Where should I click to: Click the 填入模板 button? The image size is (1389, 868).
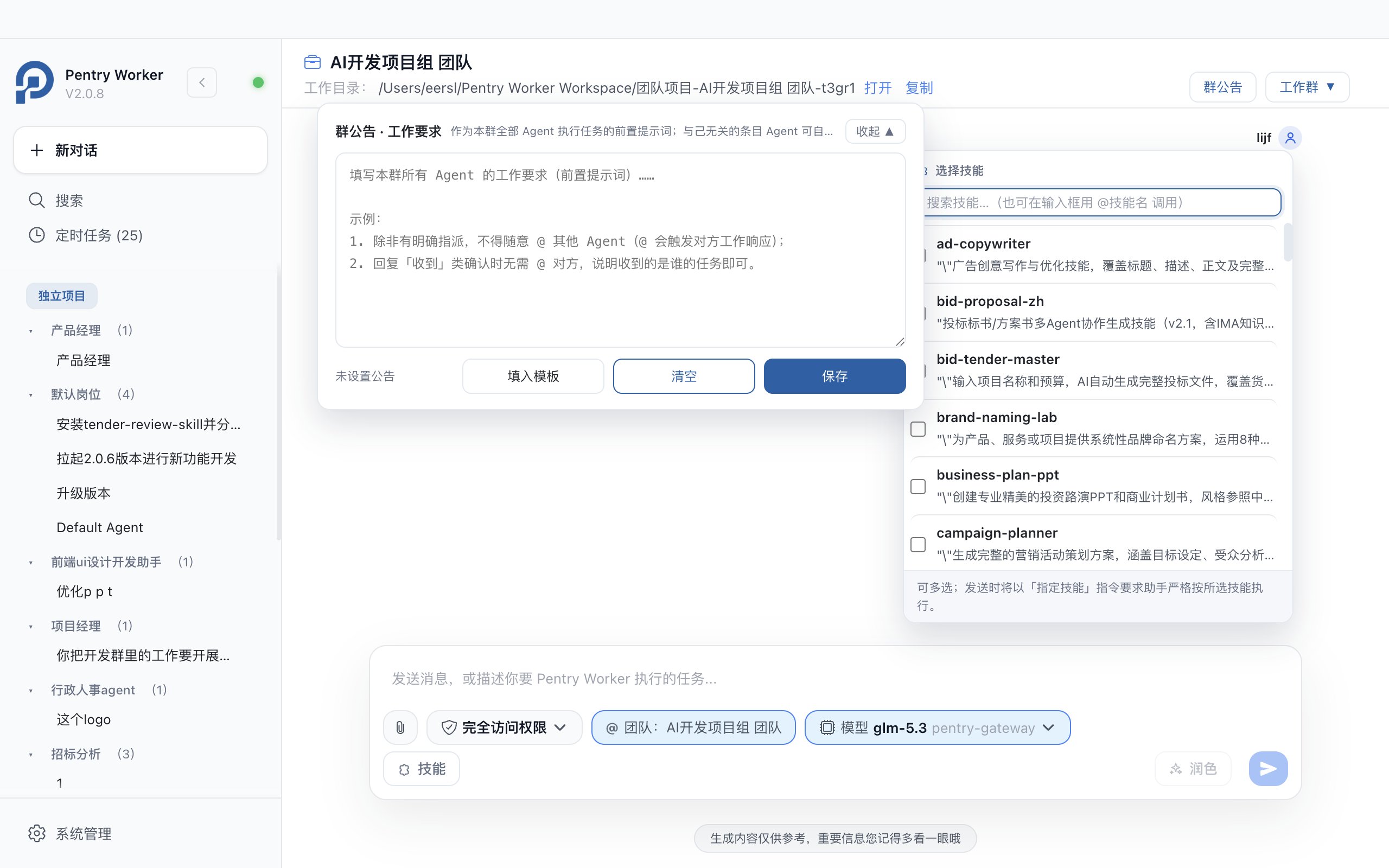pyautogui.click(x=533, y=376)
